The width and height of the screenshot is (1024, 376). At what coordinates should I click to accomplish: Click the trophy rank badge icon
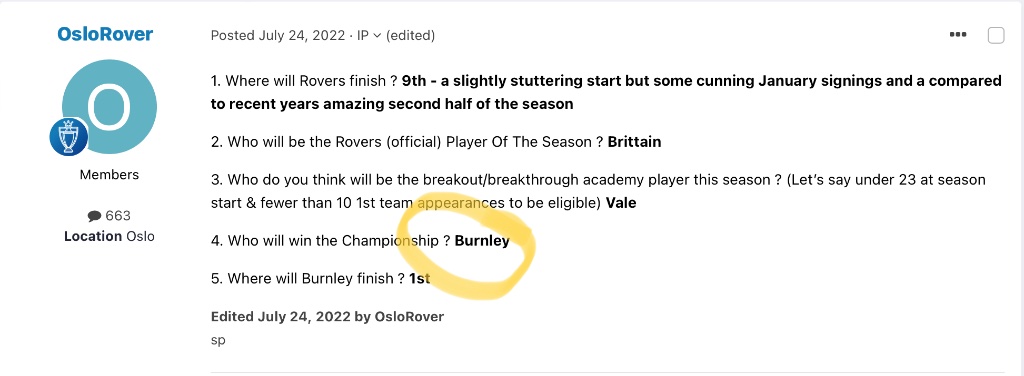[69, 138]
